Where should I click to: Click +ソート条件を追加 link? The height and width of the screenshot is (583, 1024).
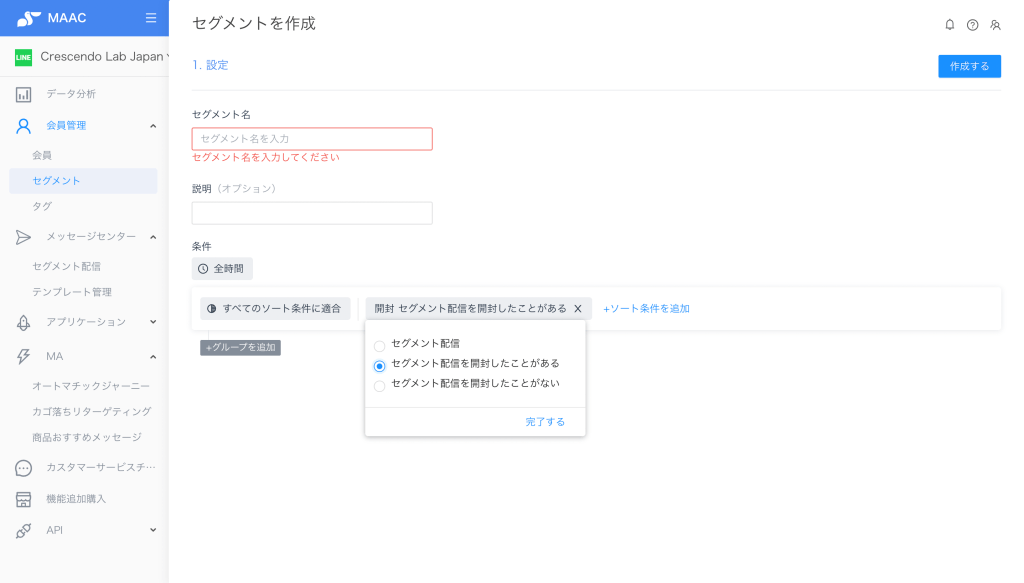[x=646, y=309]
